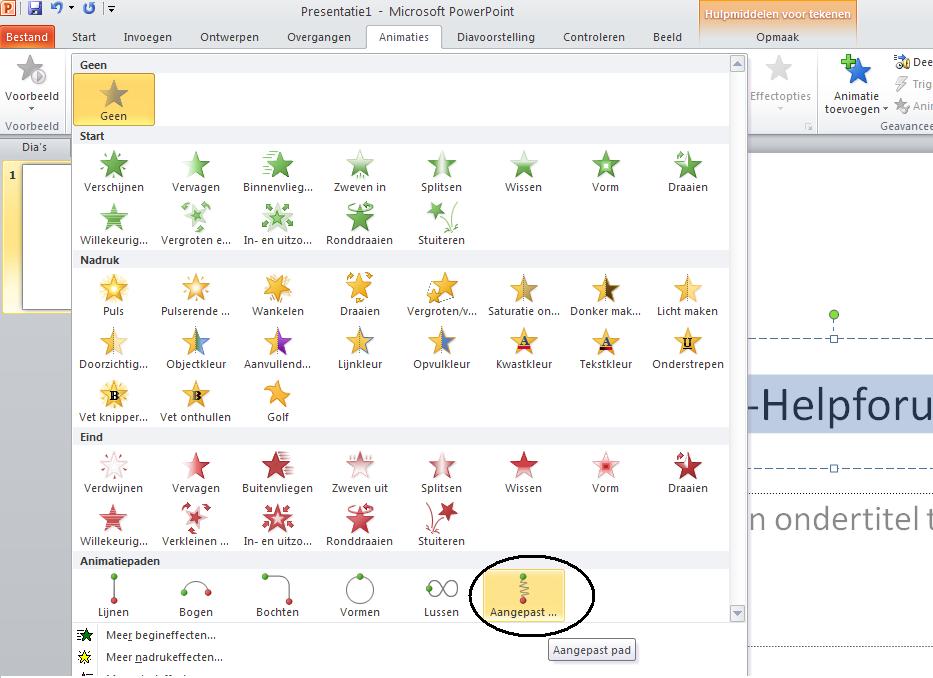Select the Tekstkleur emphasis effect
The image size is (933, 678).
pos(605,348)
